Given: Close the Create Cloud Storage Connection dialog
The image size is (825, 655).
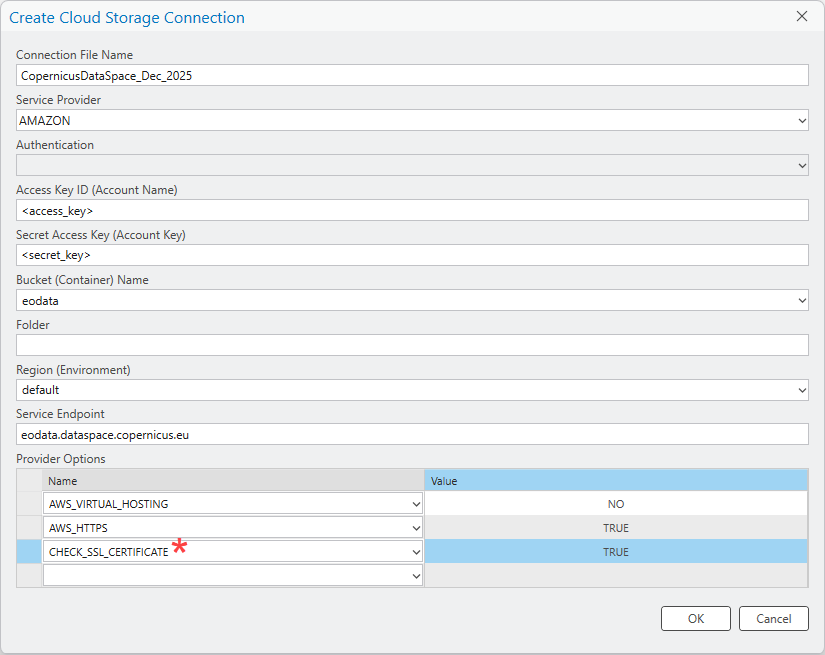Looking at the screenshot, I should point(803,17).
